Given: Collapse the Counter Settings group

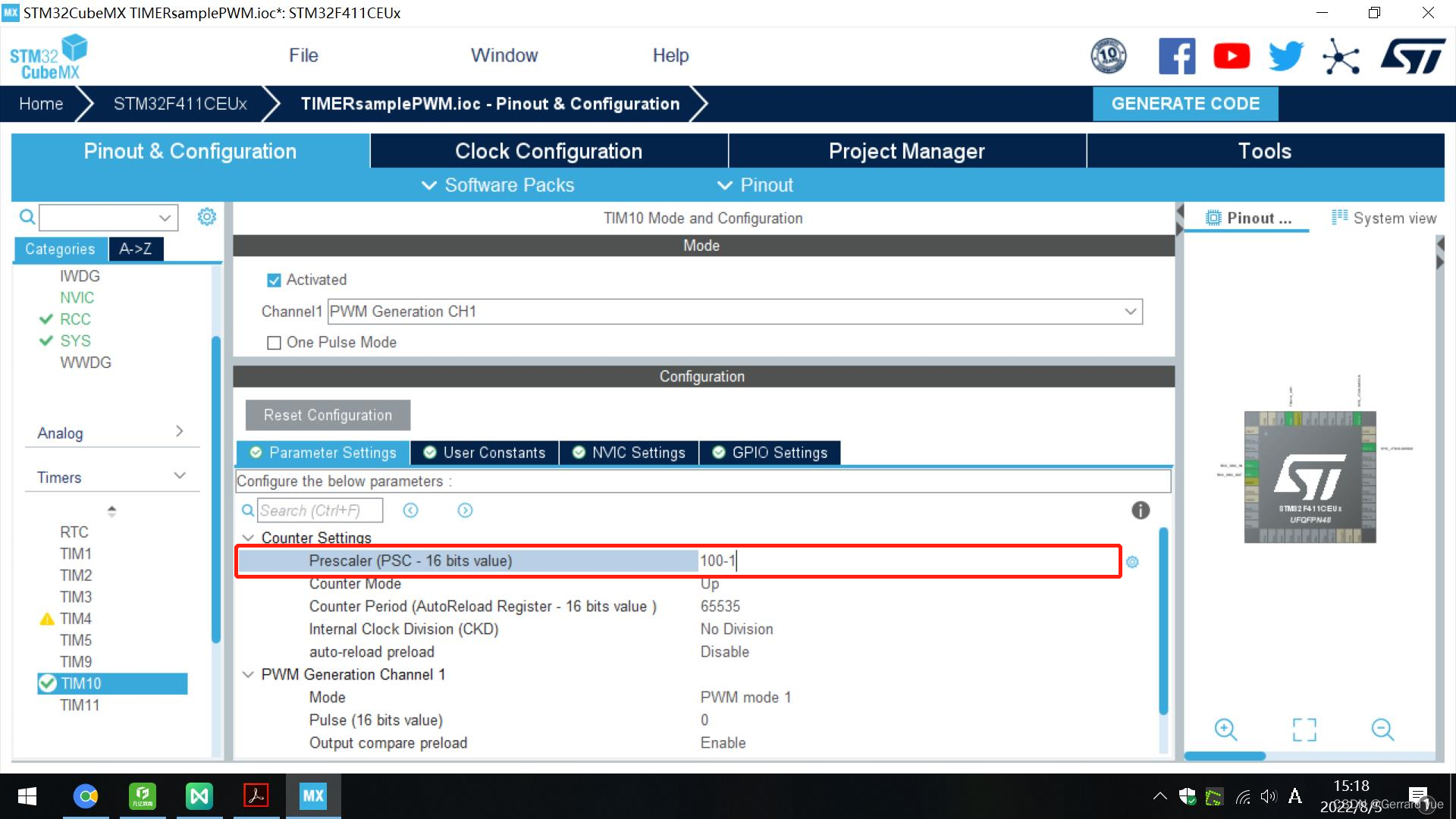Looking at the screenshot, I should (248, 538).
